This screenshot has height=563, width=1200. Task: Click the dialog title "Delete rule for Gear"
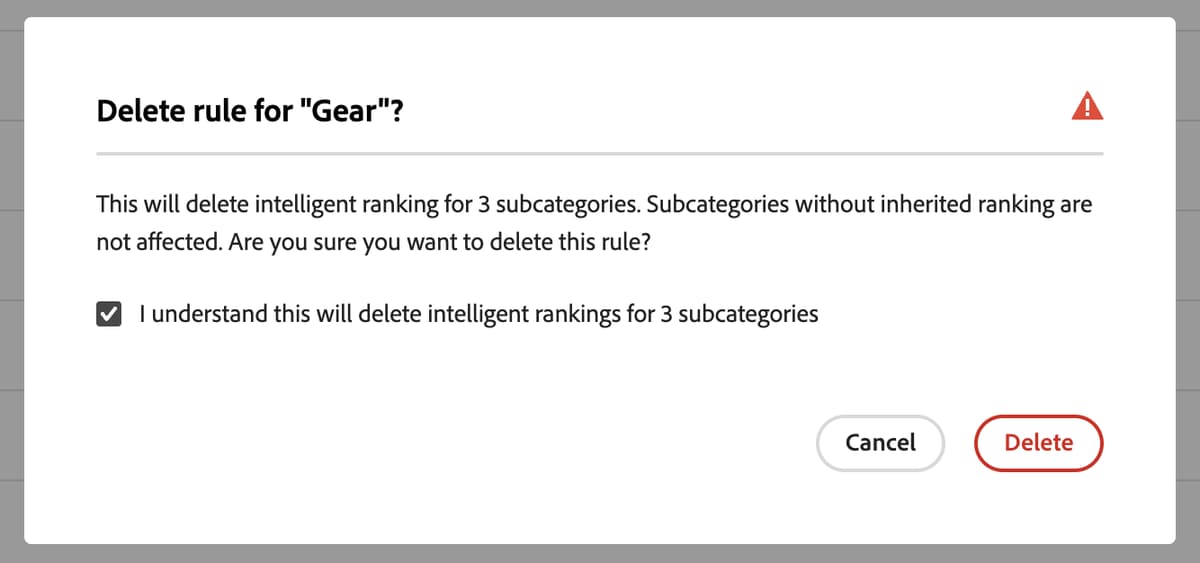(x=250, y=111)
